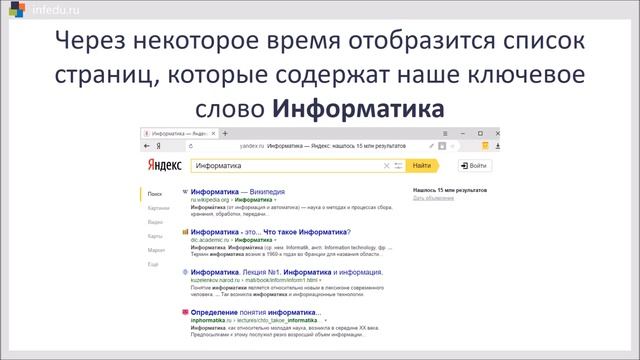The width and height of the screenshot is (640, 360).
Task: Click the pencil icon in the address bar
Action: pos(431,146)
